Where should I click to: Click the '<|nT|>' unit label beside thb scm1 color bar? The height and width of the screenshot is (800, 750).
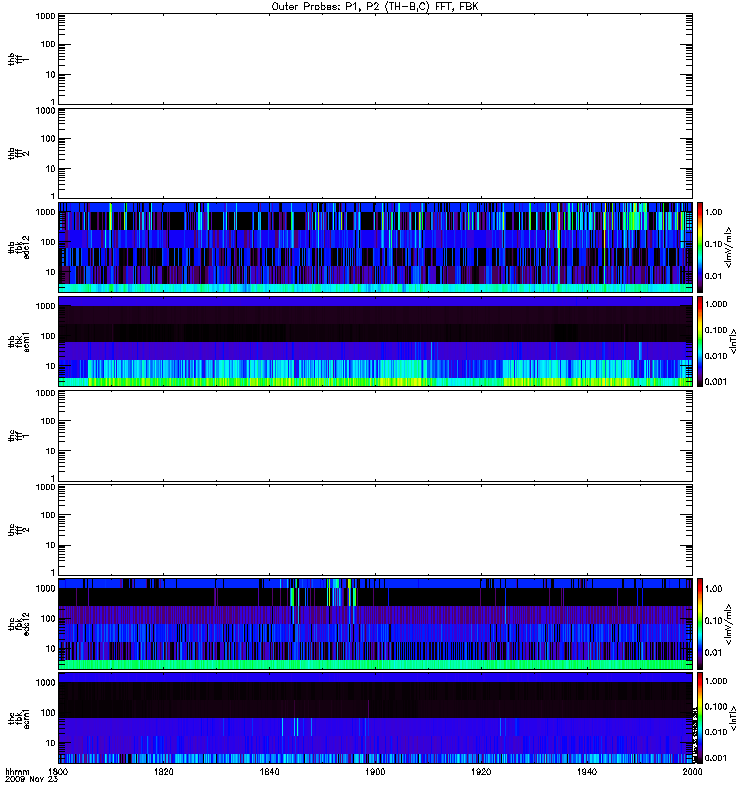coord(733,341)
